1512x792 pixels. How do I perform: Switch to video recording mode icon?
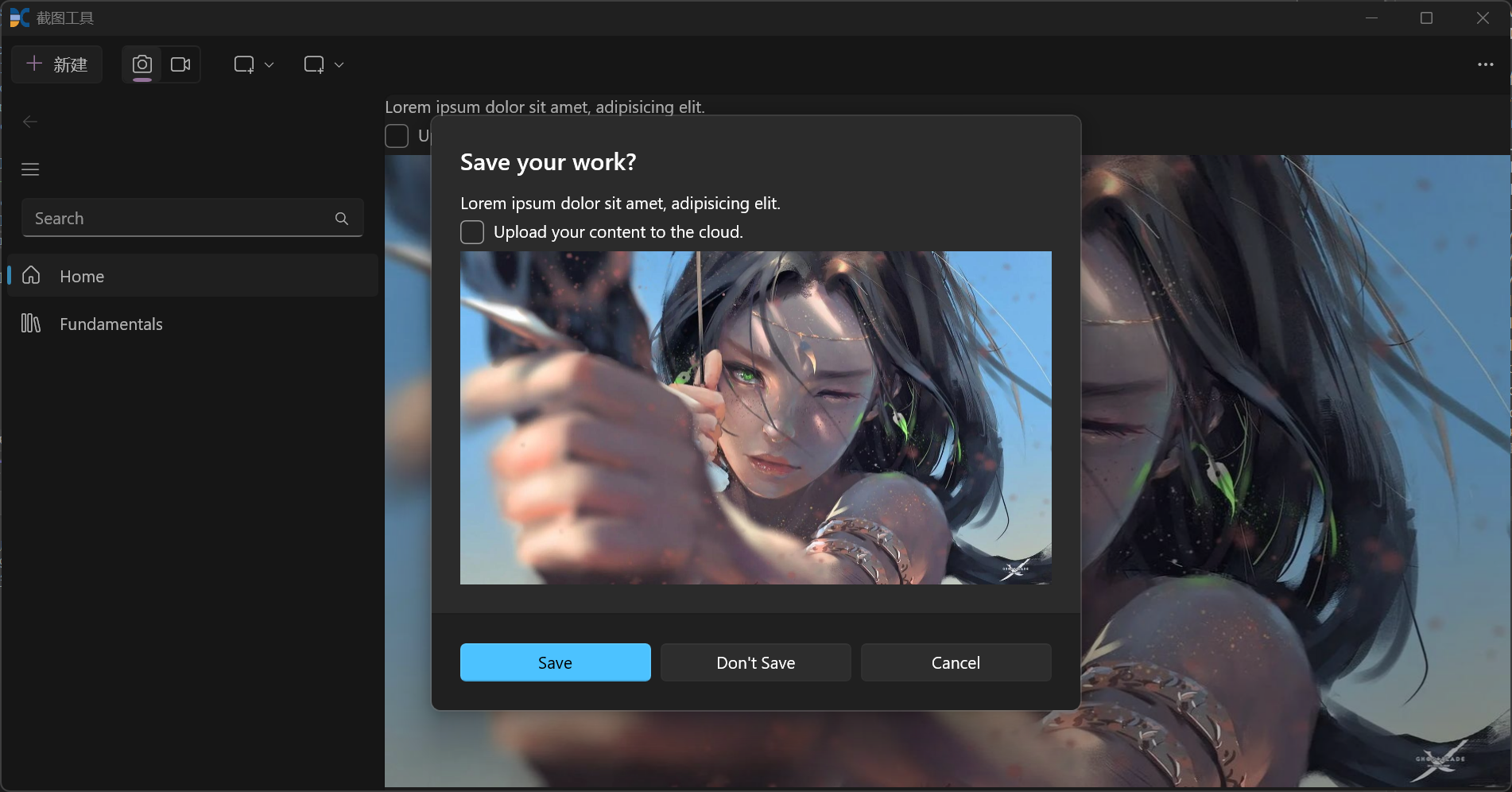point(180,64)
